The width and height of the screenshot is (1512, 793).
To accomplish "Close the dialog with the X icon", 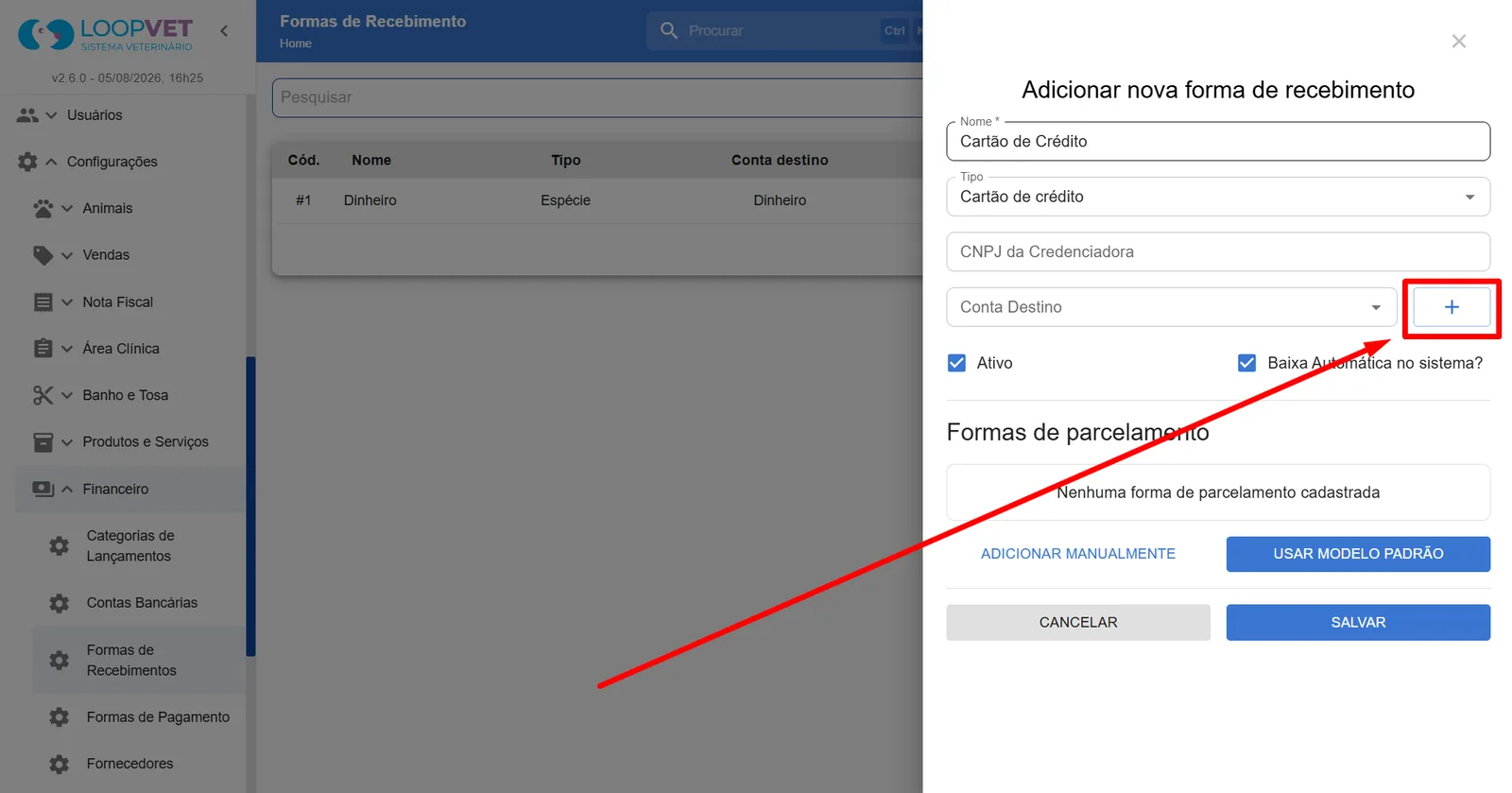I will coord(1459,42).
